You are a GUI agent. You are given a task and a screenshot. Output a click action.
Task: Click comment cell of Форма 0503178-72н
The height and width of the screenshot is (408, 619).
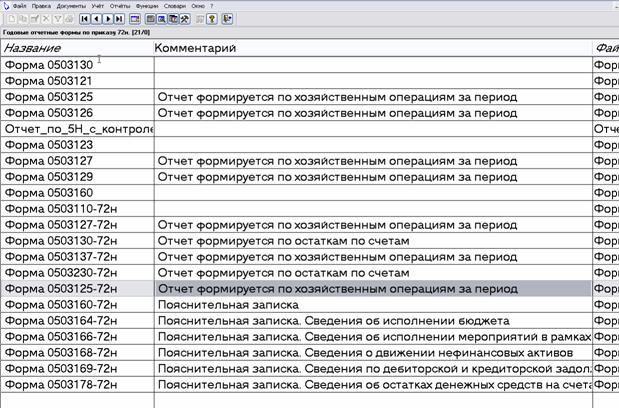coord(372,385)
